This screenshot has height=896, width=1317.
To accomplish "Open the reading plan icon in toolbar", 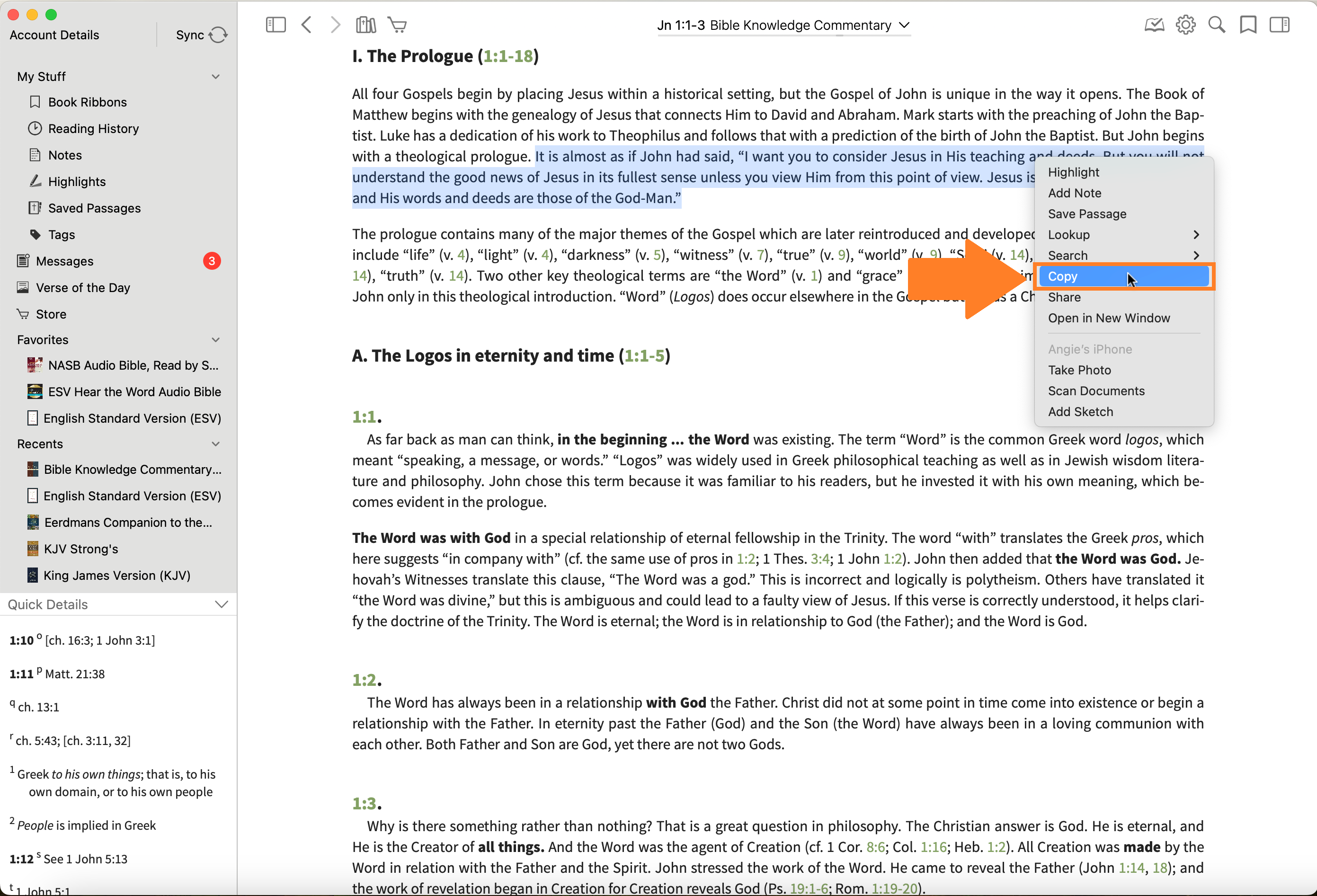I will 1154,25.
